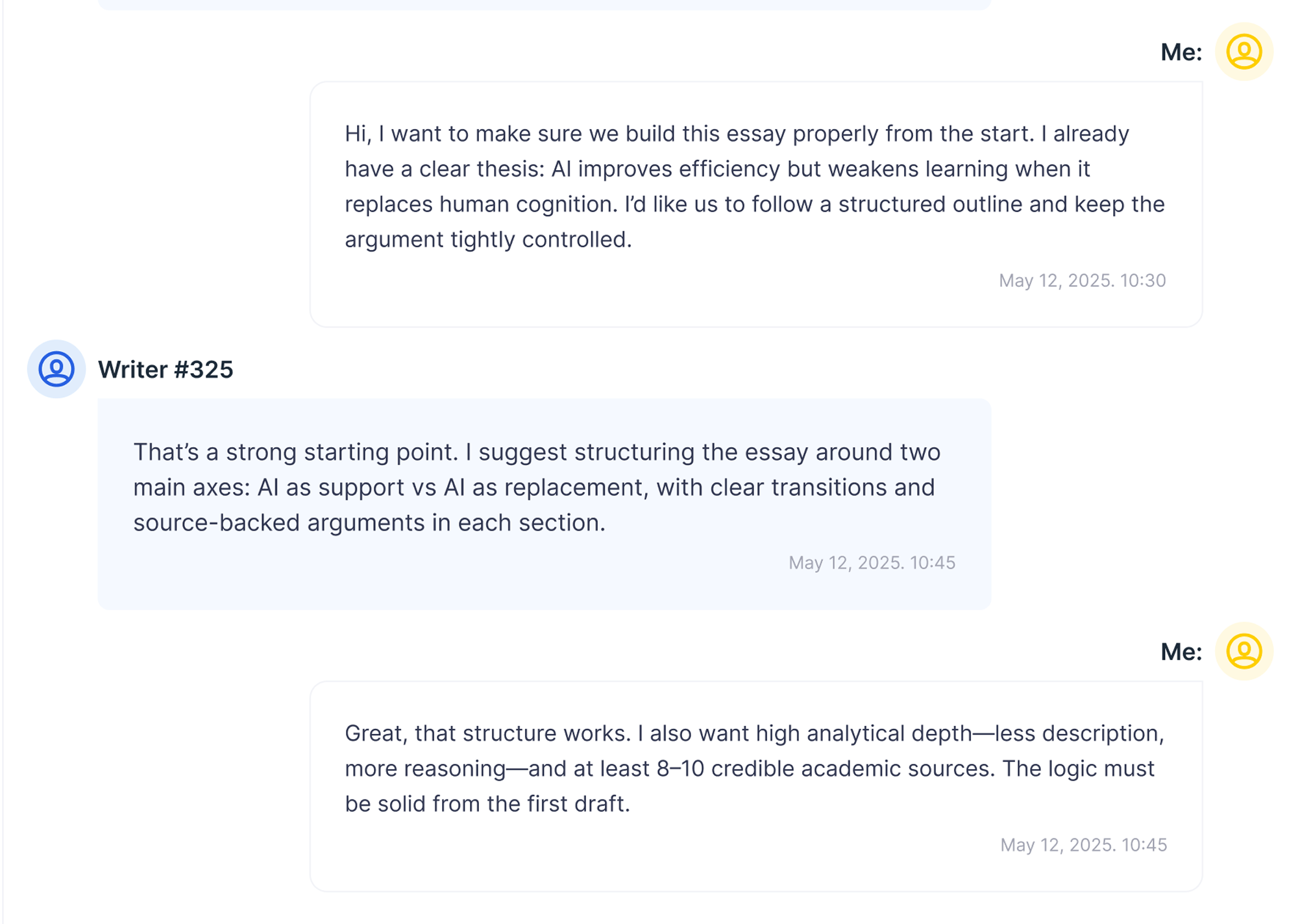
Task: Click the "May 12, 2025. 10:30" timestamp
Action: [x=1082, y=280]
